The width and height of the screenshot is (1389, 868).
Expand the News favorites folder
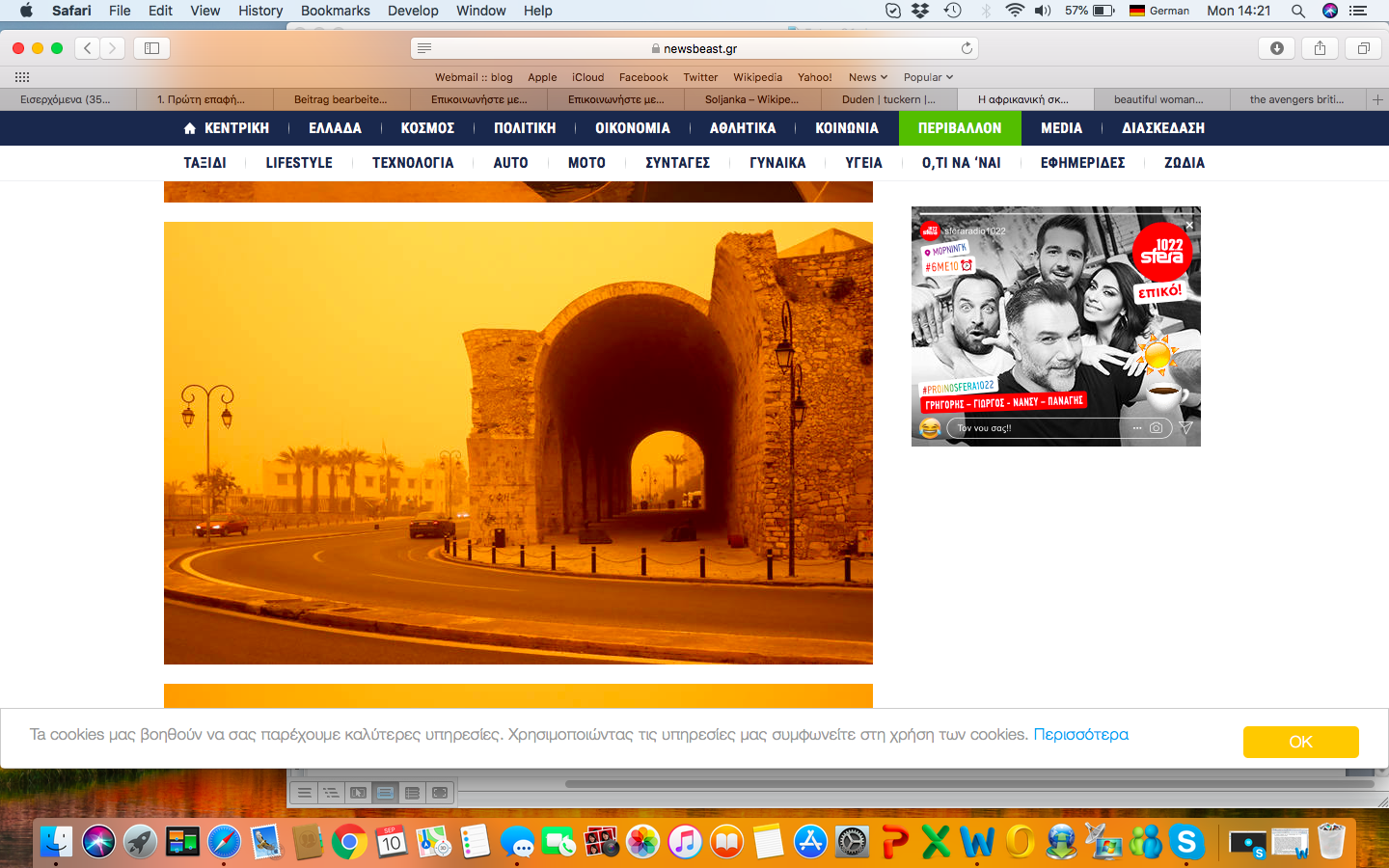pos(867,77)
